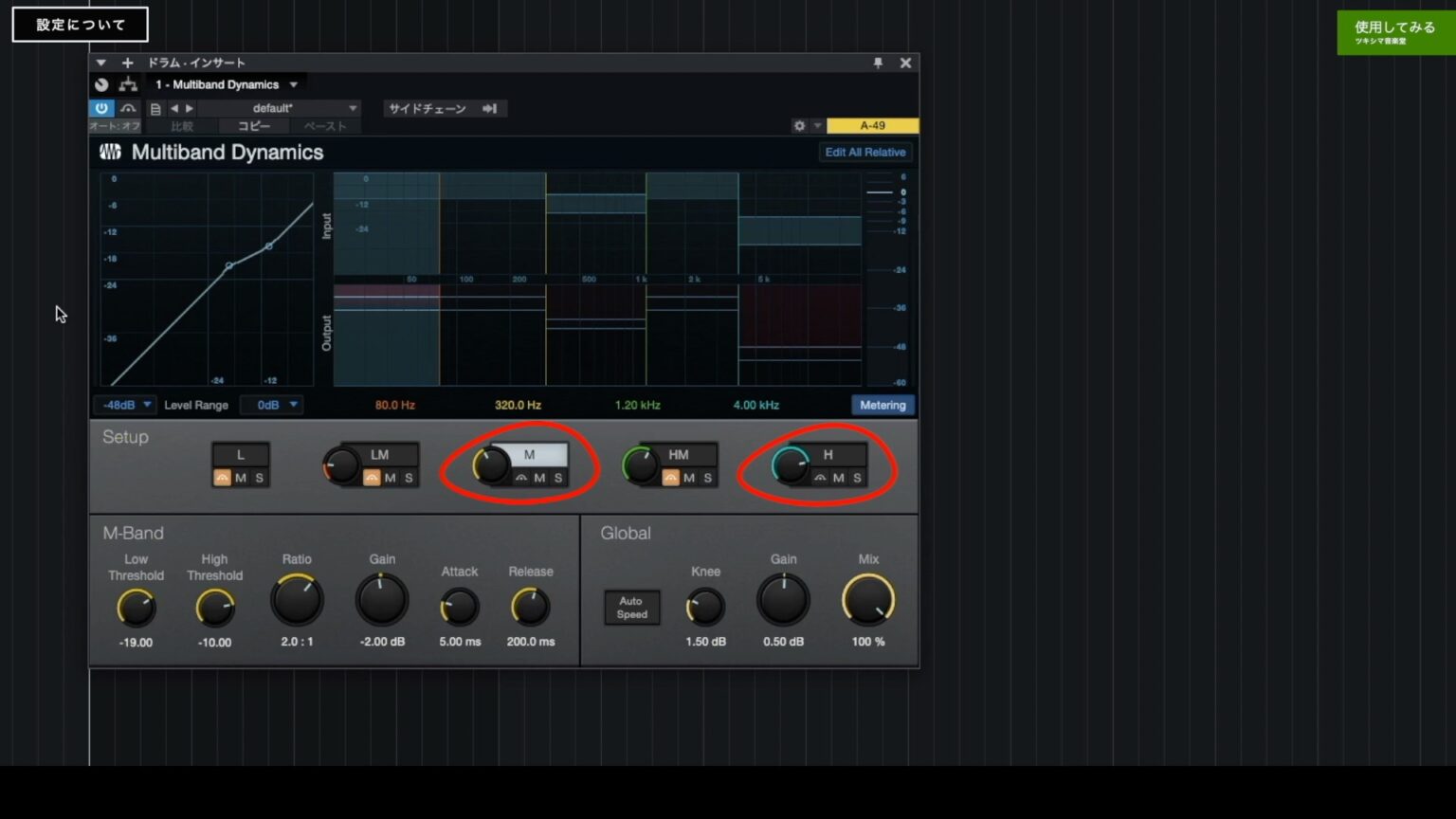Click the Edit All Relative button
1456x819 pixels.
(864, 152)
